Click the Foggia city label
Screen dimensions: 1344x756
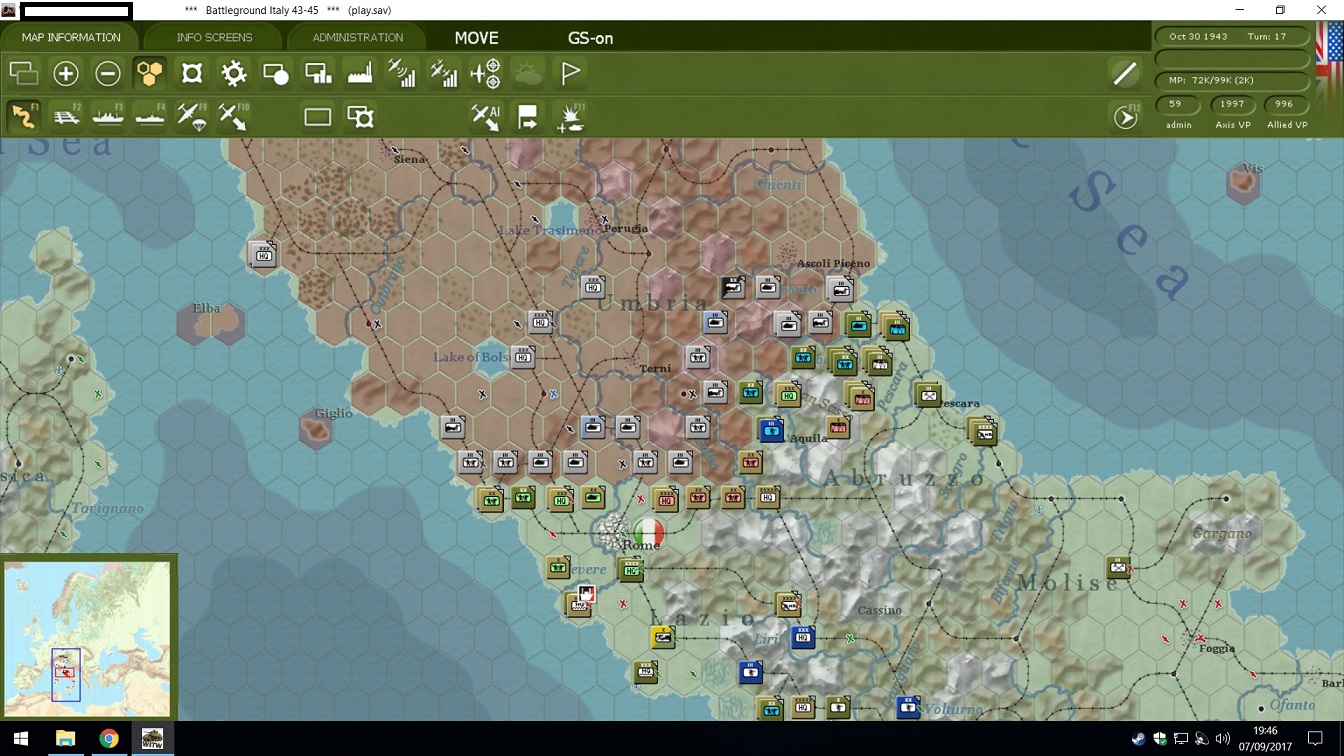(x=1216, y=648)
